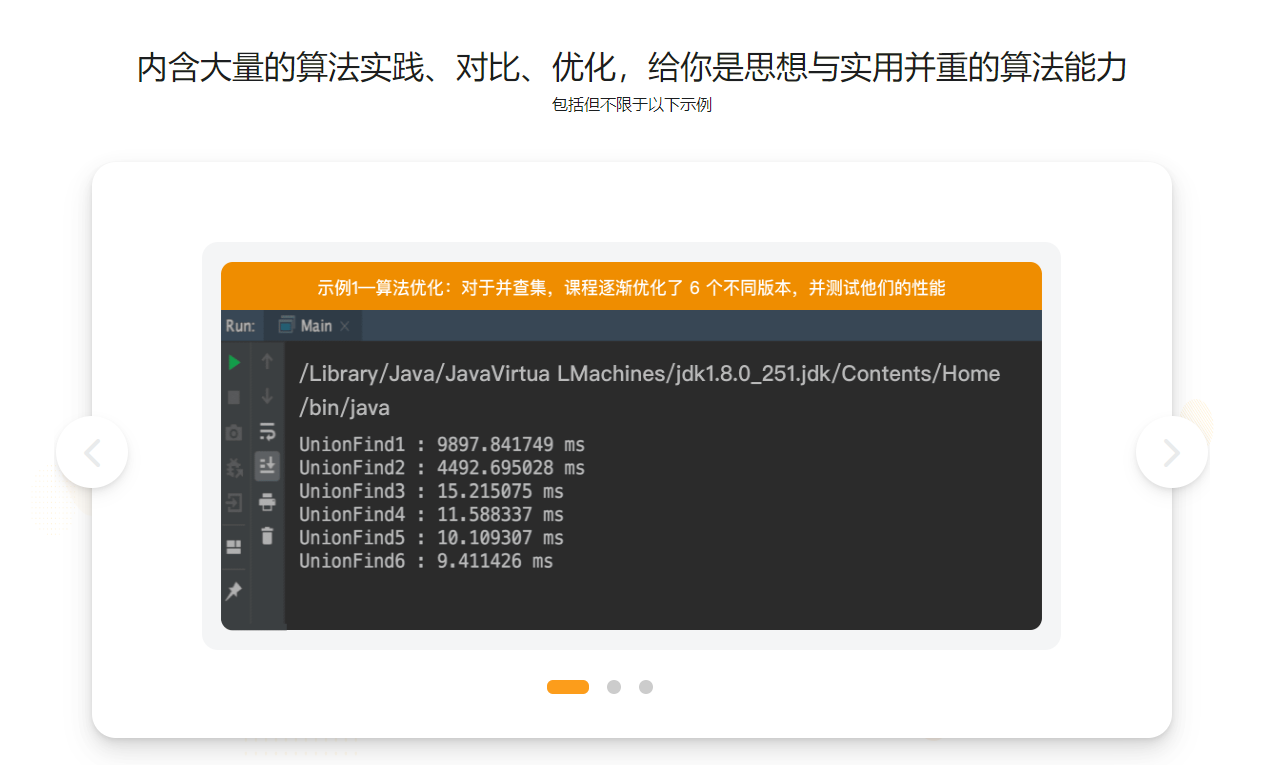Screen dimensions: 1262x765
Task: Toggle the scroll to end icon
Action: (267, 466)
